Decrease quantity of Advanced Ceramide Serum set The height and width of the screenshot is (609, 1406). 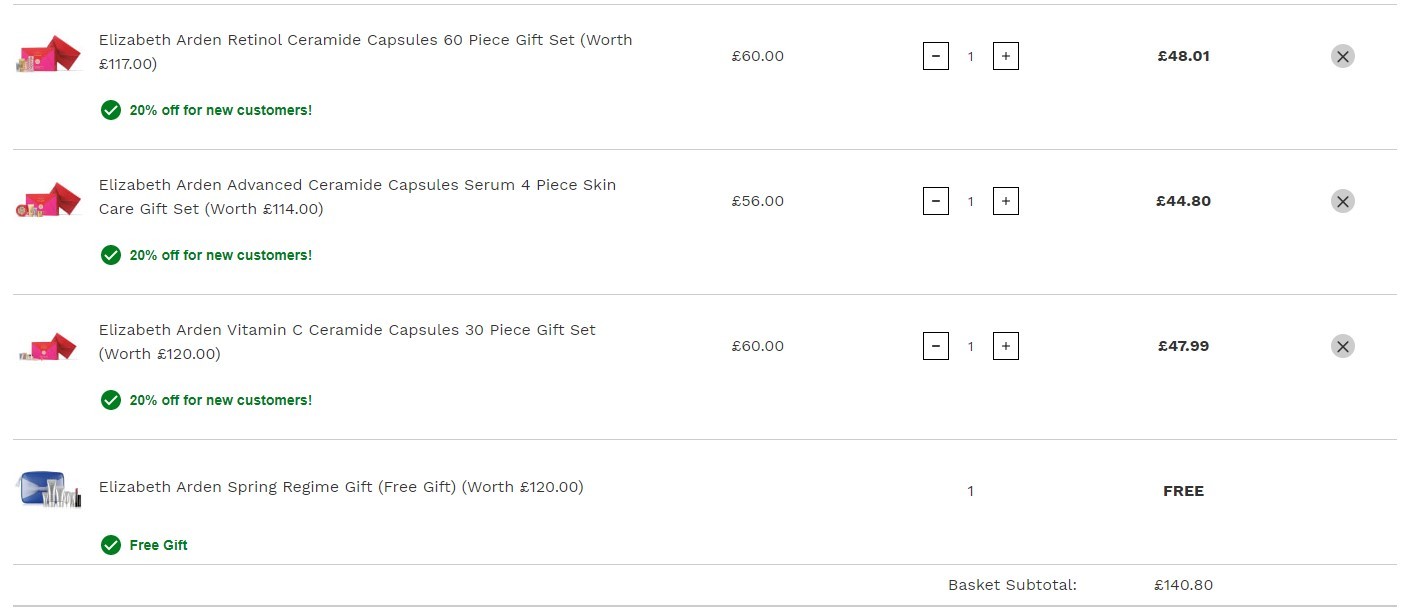click(936, 201)
